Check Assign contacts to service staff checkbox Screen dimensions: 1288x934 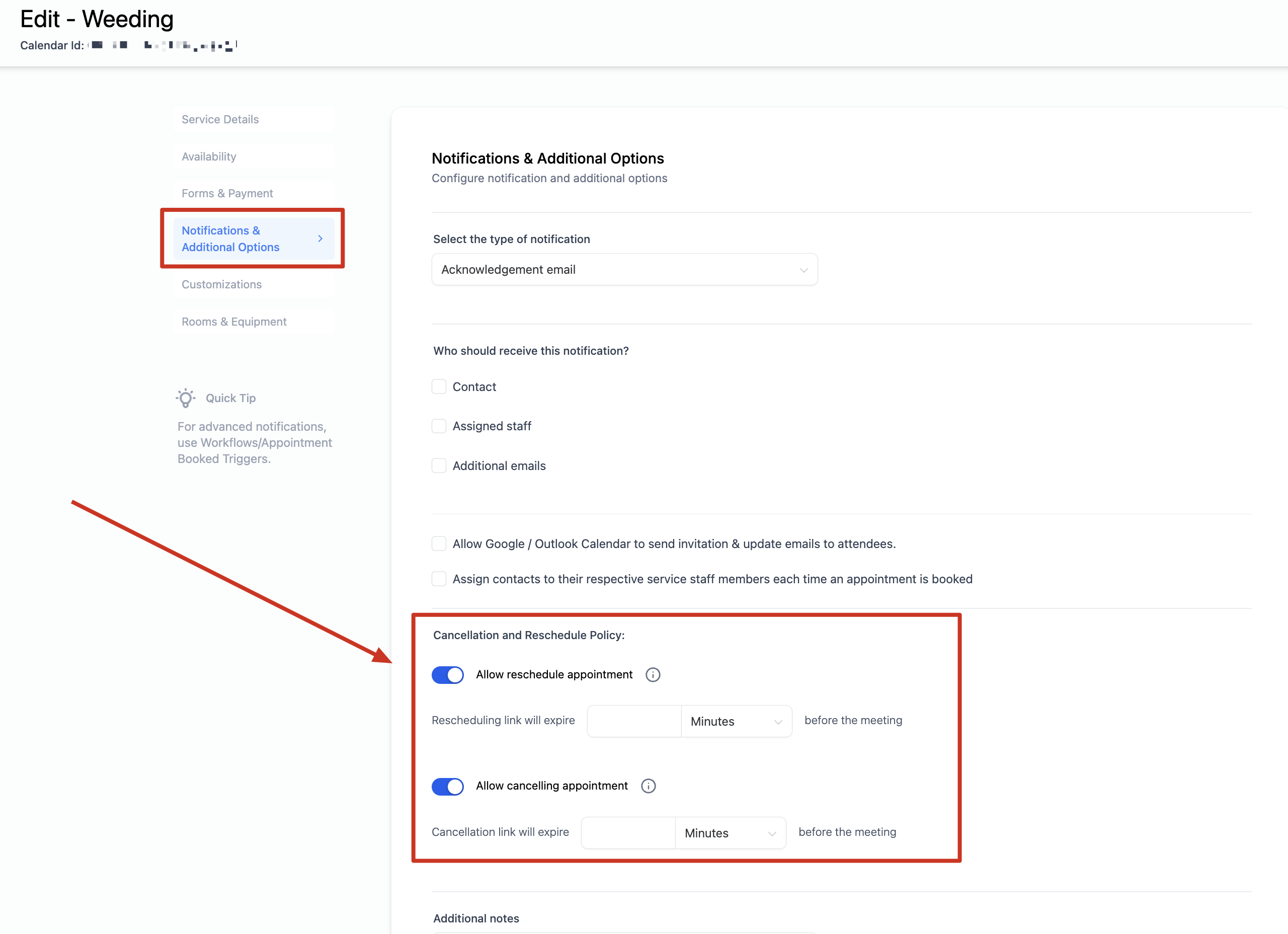tap(439, 579)
